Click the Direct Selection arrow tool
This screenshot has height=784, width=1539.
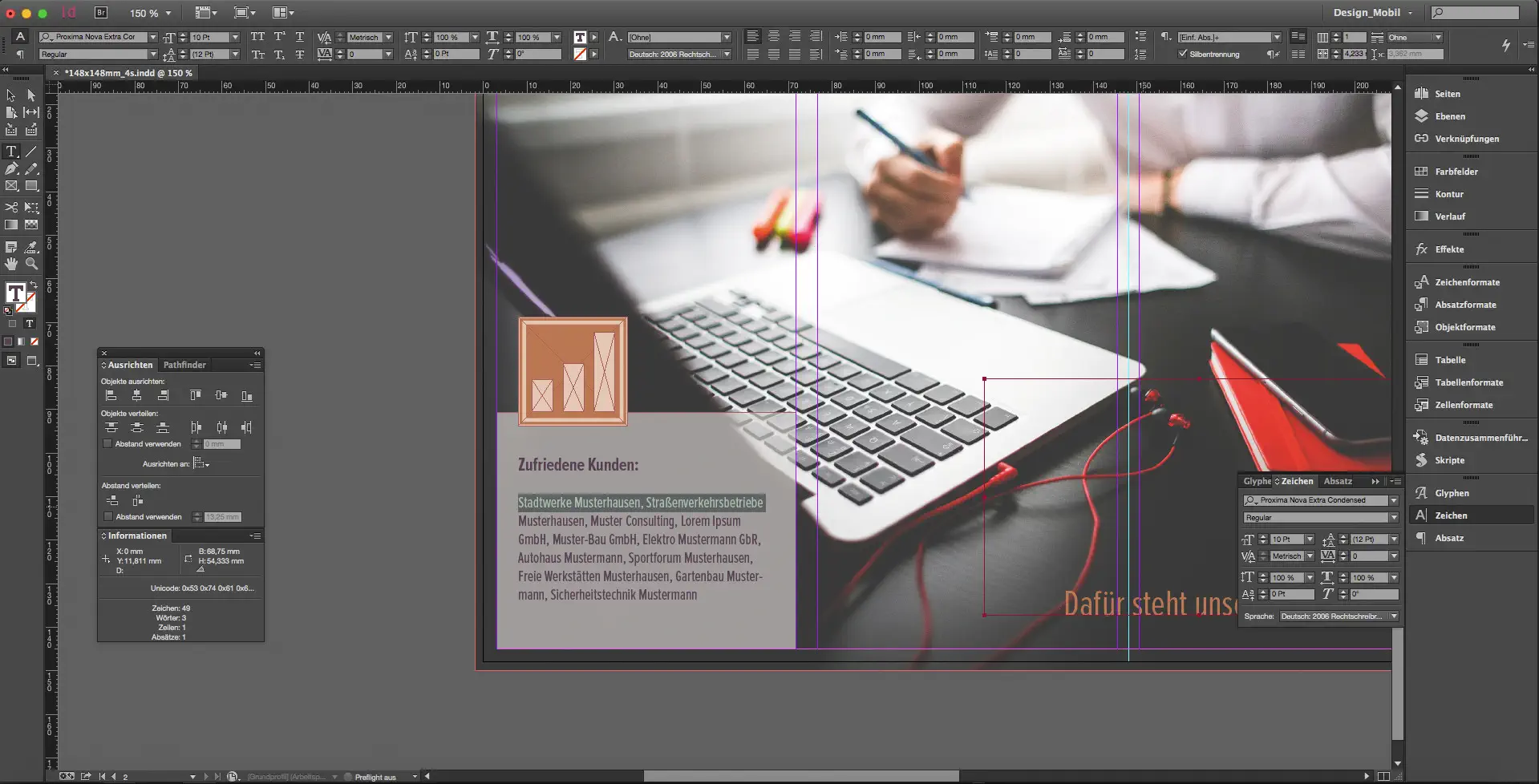pos(31,95)
